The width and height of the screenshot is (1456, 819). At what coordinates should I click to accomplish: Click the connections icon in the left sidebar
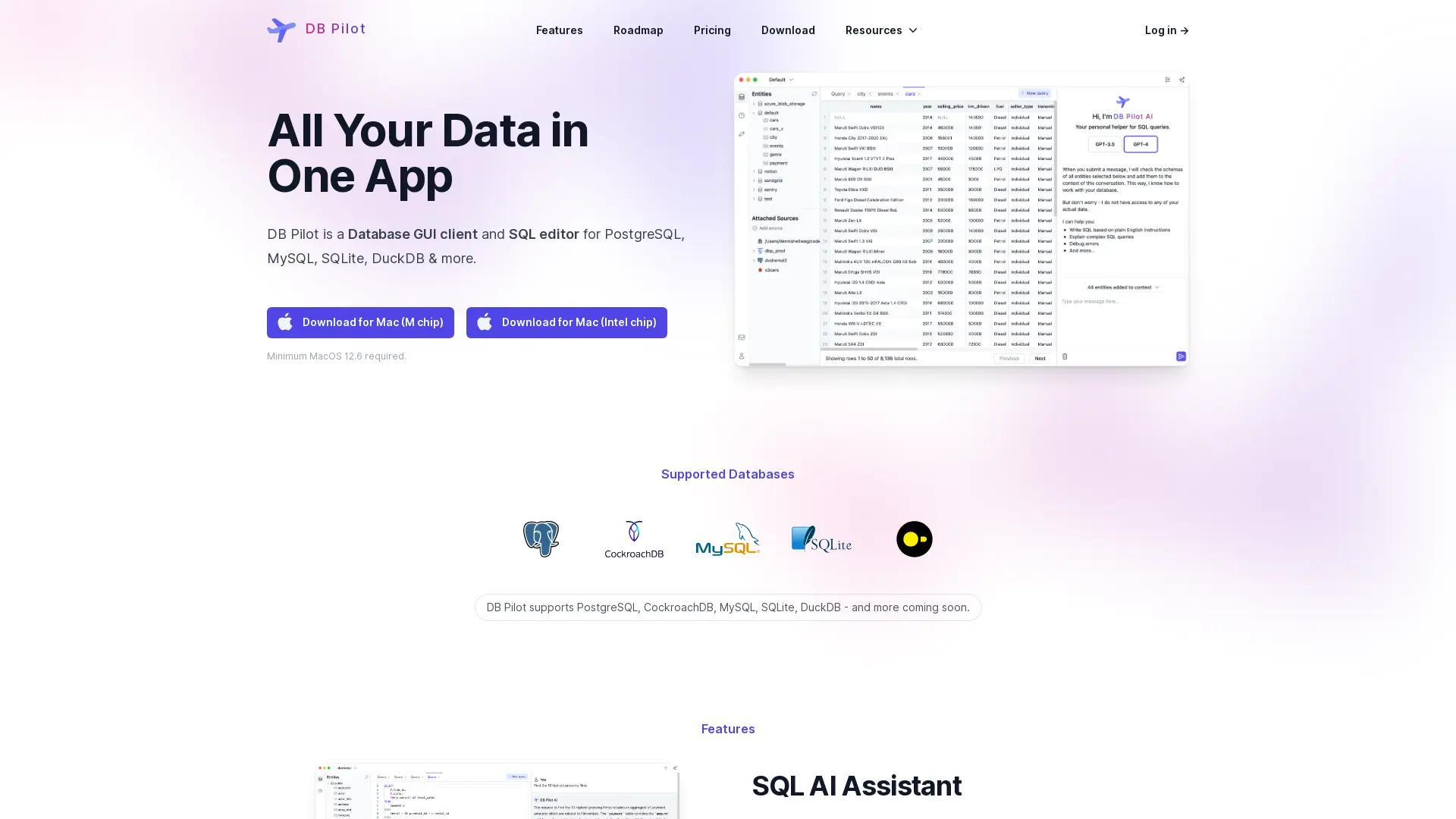pos(742,132)
